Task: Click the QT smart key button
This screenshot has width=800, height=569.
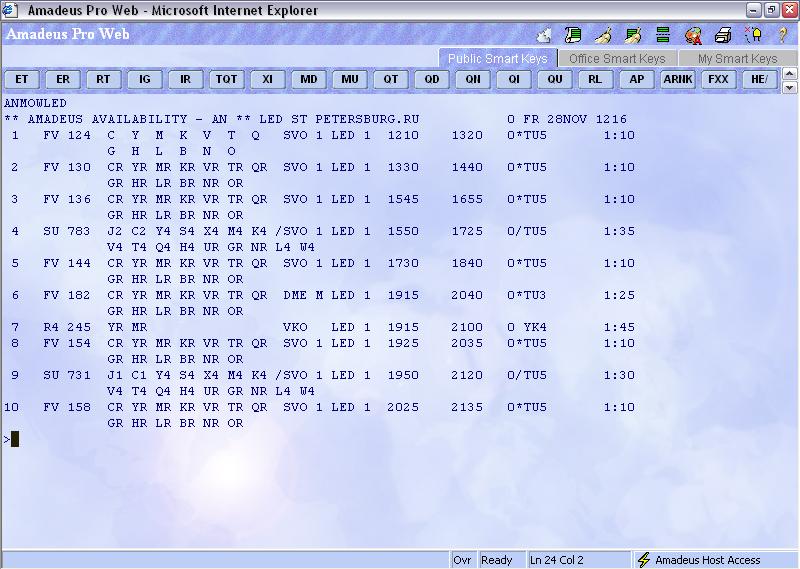Action: coord(391,80)
